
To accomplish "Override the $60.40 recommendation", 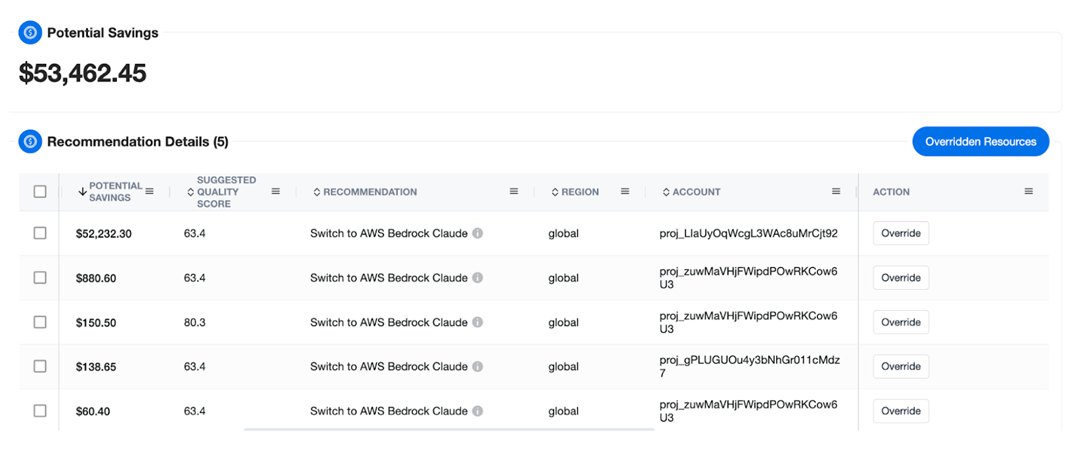I will coord(901,411).
